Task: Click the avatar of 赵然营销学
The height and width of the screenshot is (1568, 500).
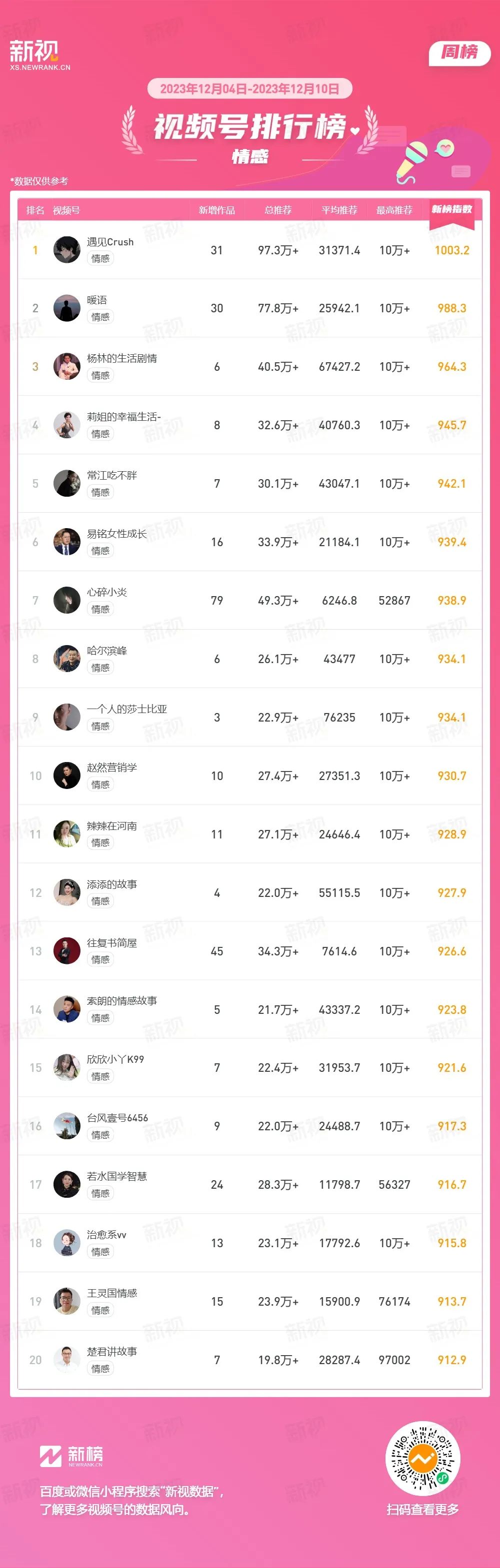Action: pos(67,776)
